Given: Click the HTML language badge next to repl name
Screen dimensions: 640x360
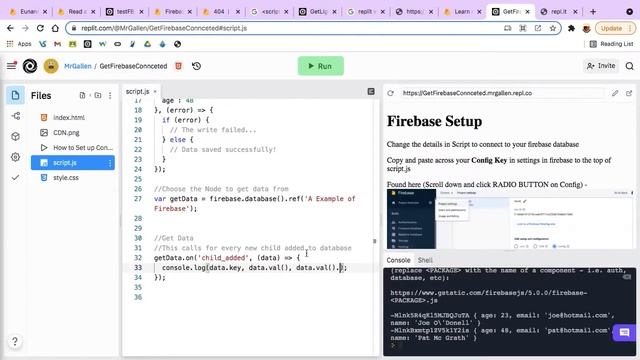Looking at the screenshot, I should [178, 66].
